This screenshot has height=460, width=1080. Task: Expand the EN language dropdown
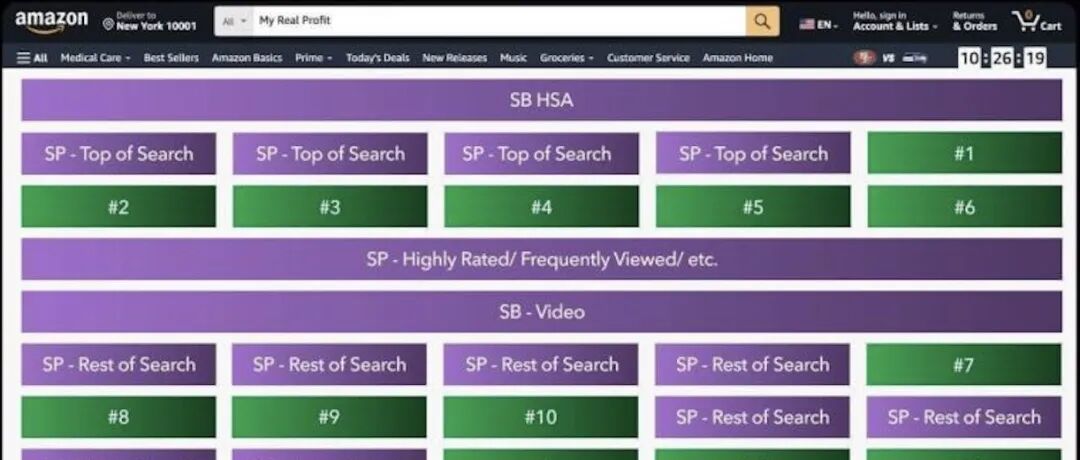pyautogui.click(x=827, y=25)
